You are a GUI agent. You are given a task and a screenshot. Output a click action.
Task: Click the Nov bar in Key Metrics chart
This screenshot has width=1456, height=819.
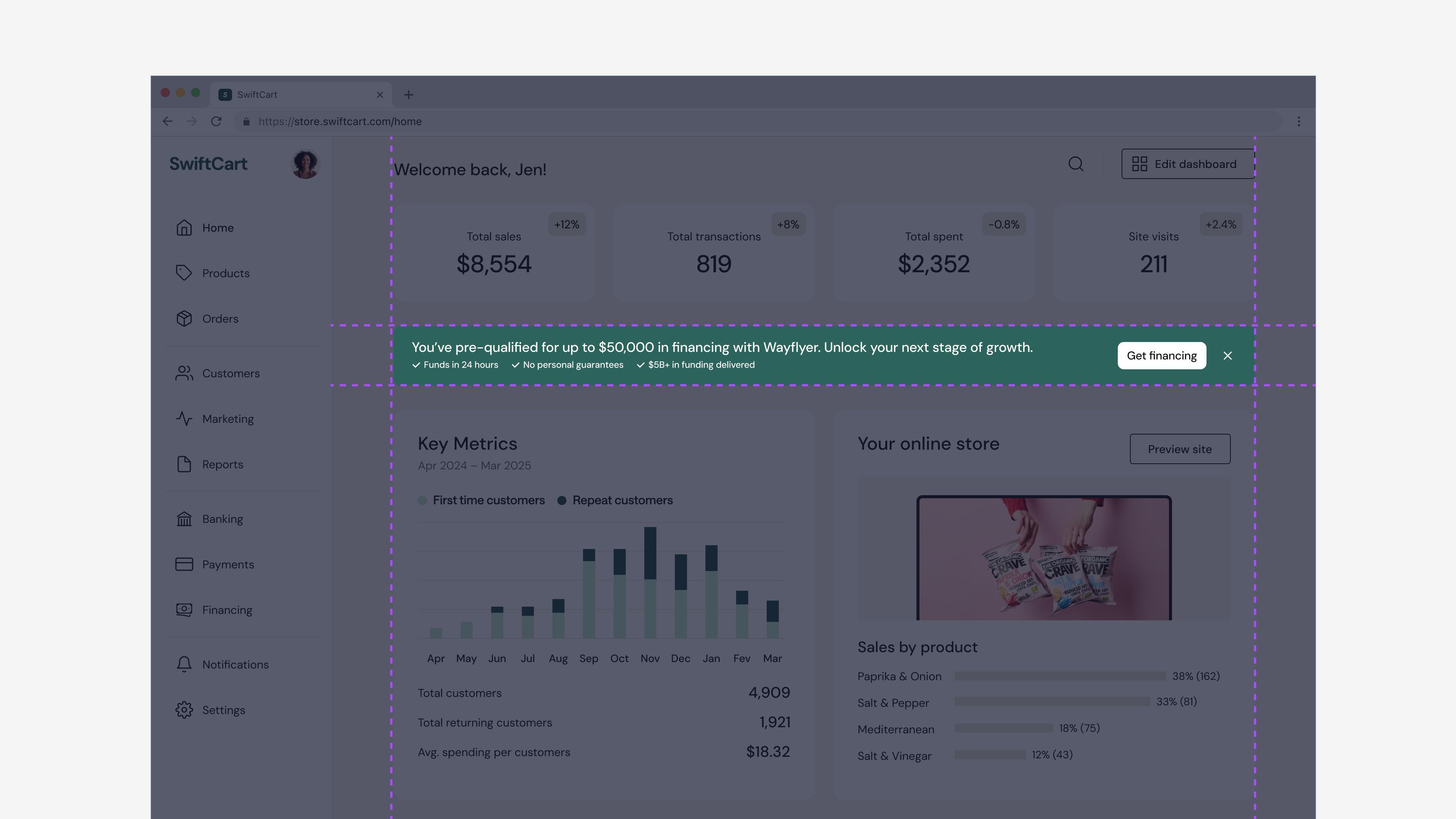[x=650, y=583]
